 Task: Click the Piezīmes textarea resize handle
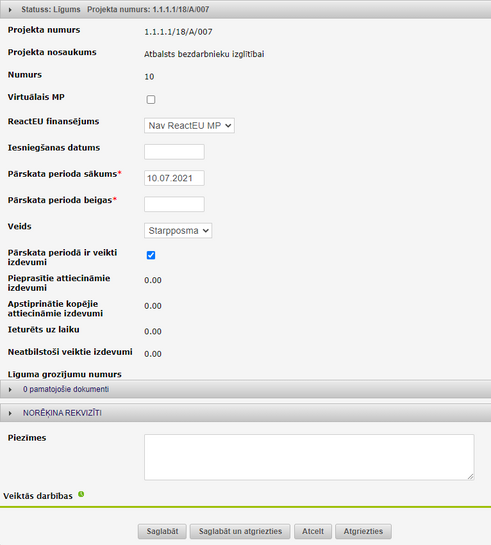tap(470, 477)
